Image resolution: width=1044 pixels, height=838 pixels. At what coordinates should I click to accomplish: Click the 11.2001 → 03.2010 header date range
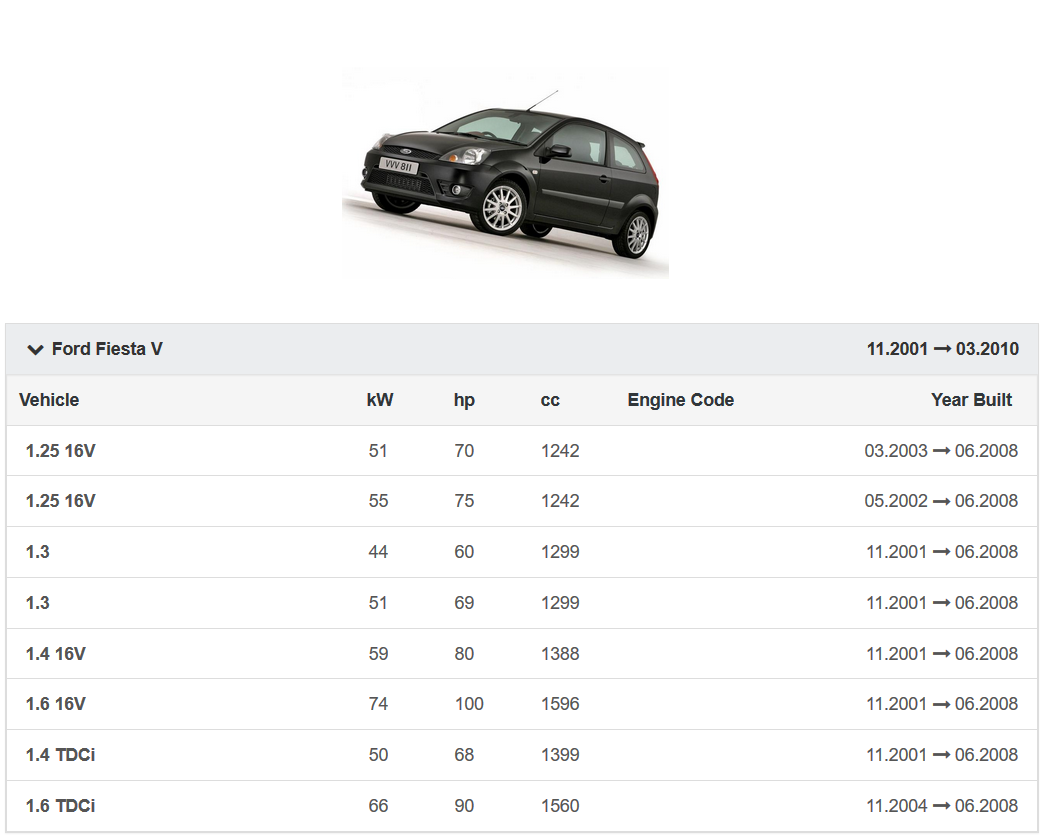click(942, 349)
